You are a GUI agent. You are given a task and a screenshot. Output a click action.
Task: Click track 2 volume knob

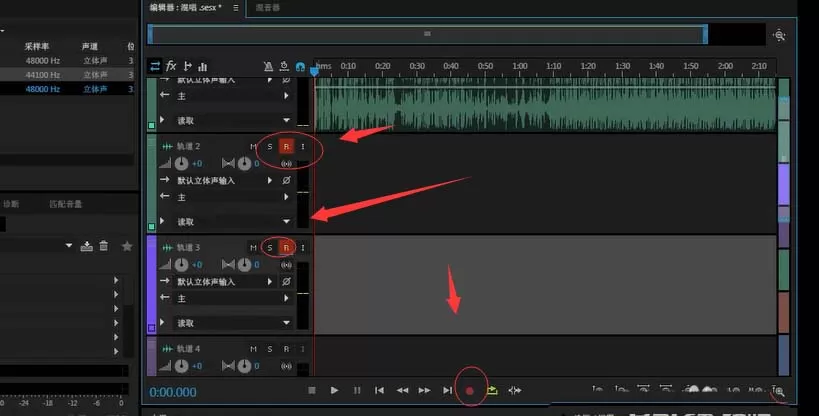tap(181, 164)
